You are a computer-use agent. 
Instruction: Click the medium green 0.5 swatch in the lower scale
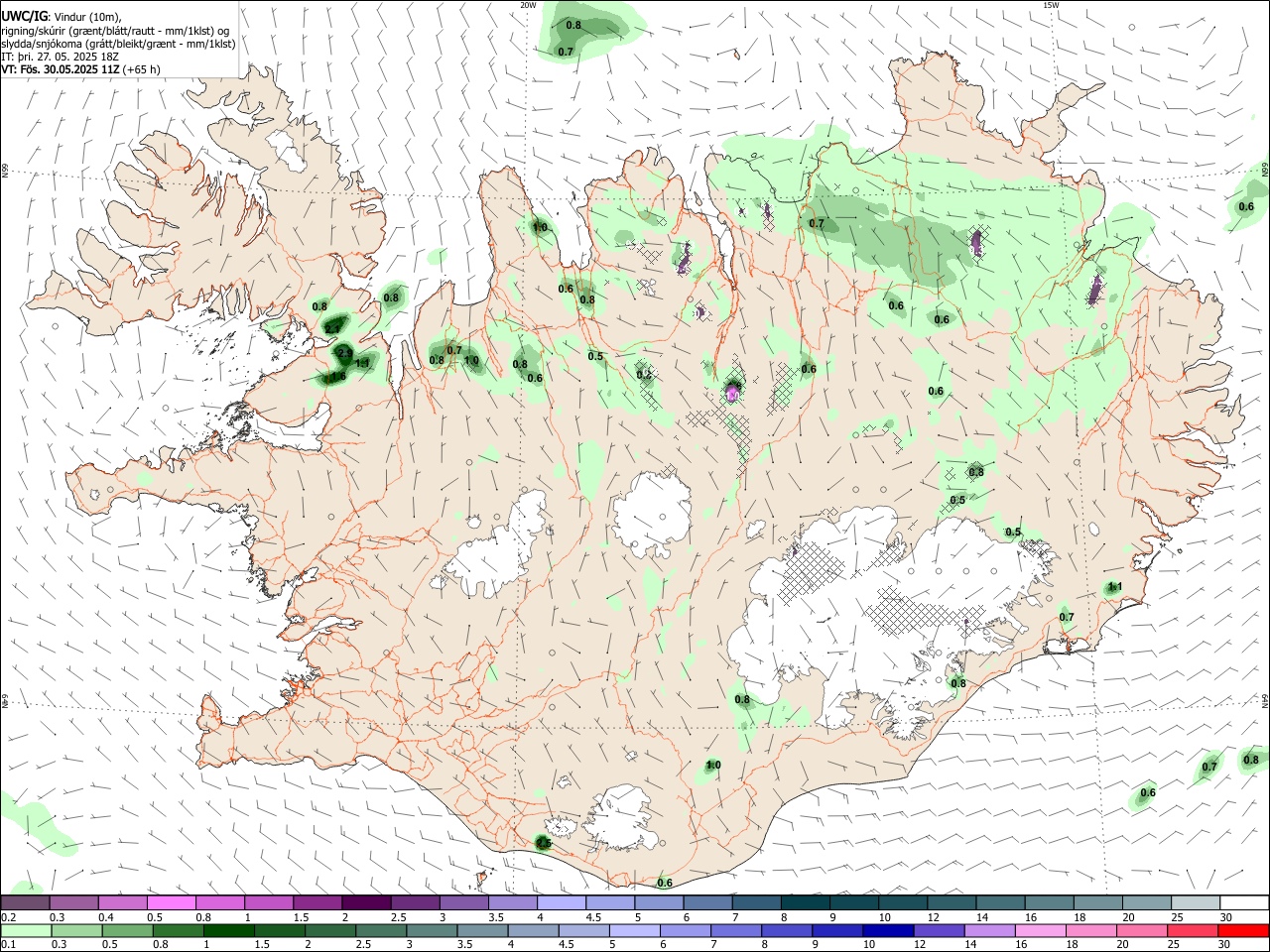128,931
